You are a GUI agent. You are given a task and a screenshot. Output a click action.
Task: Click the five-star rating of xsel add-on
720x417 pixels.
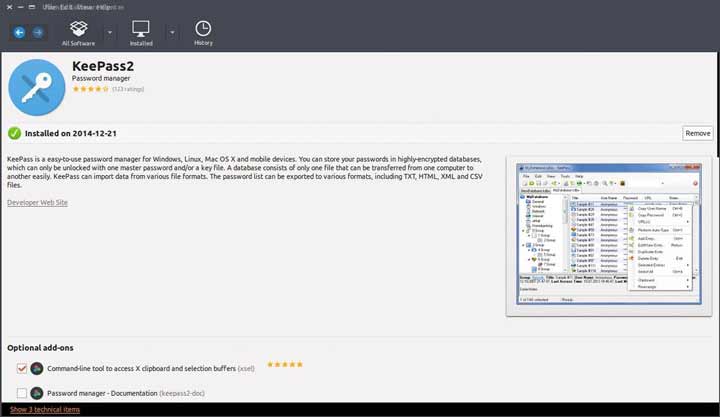(285, 365)
